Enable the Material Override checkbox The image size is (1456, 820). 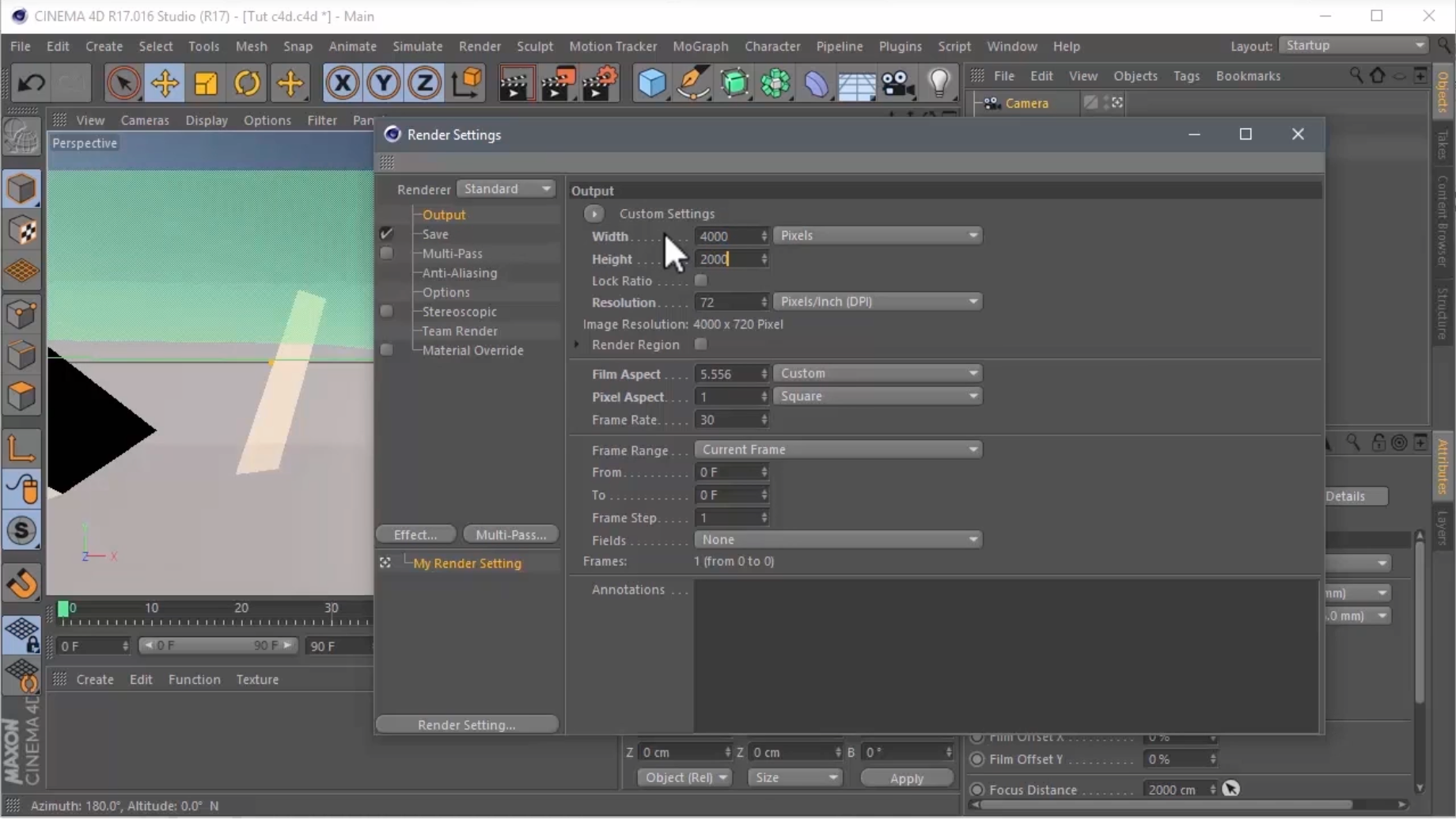click(x=386, y=350)
